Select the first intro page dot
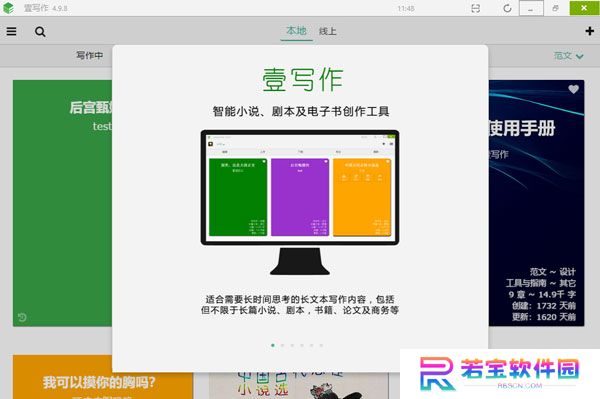600x399 pixels. click(273, 345)
